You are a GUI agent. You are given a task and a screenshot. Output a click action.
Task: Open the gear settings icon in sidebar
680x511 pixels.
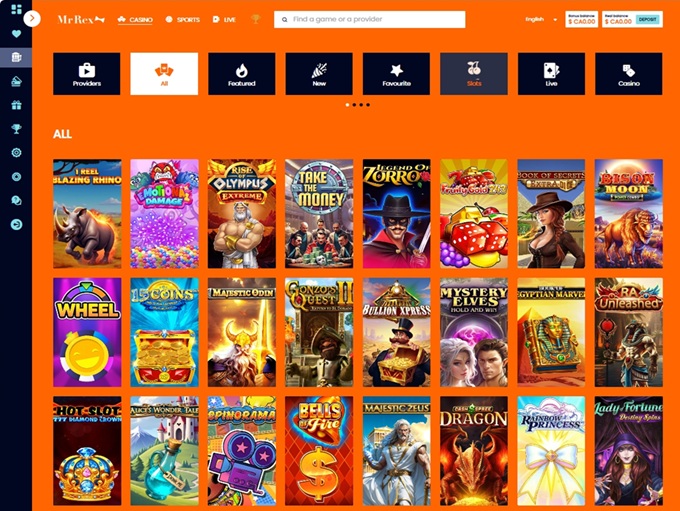click(16, 153)
